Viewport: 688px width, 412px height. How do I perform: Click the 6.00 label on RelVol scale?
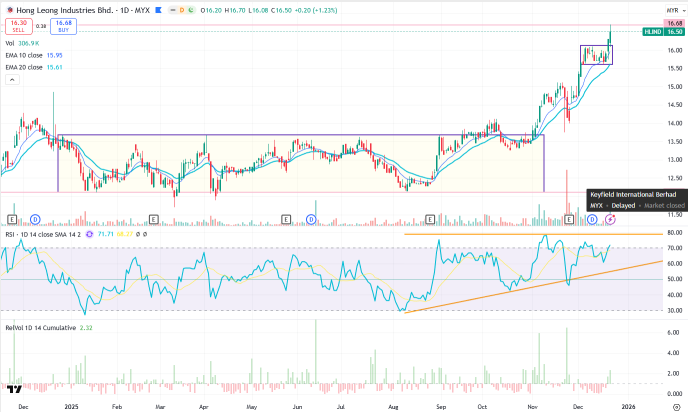(674, 333)
